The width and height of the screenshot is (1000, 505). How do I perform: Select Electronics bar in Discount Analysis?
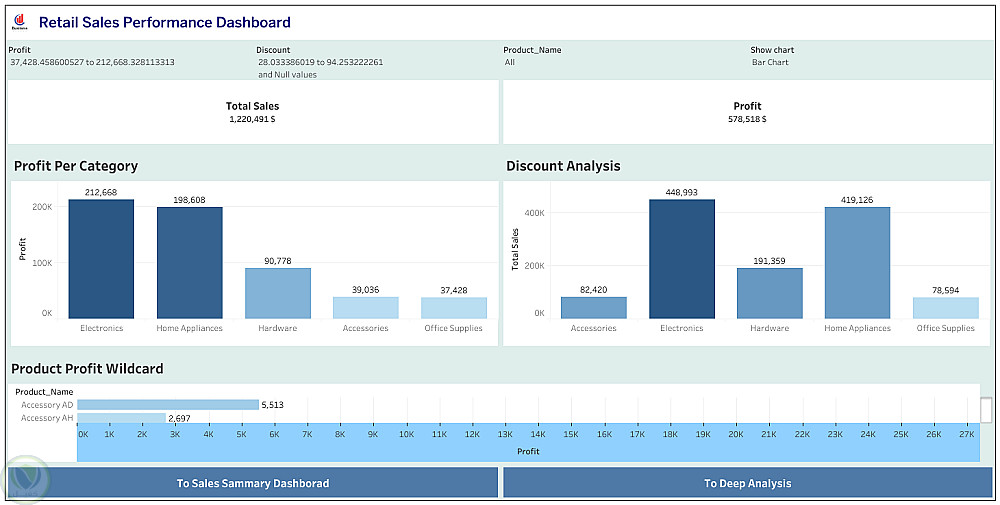point(682,259)
